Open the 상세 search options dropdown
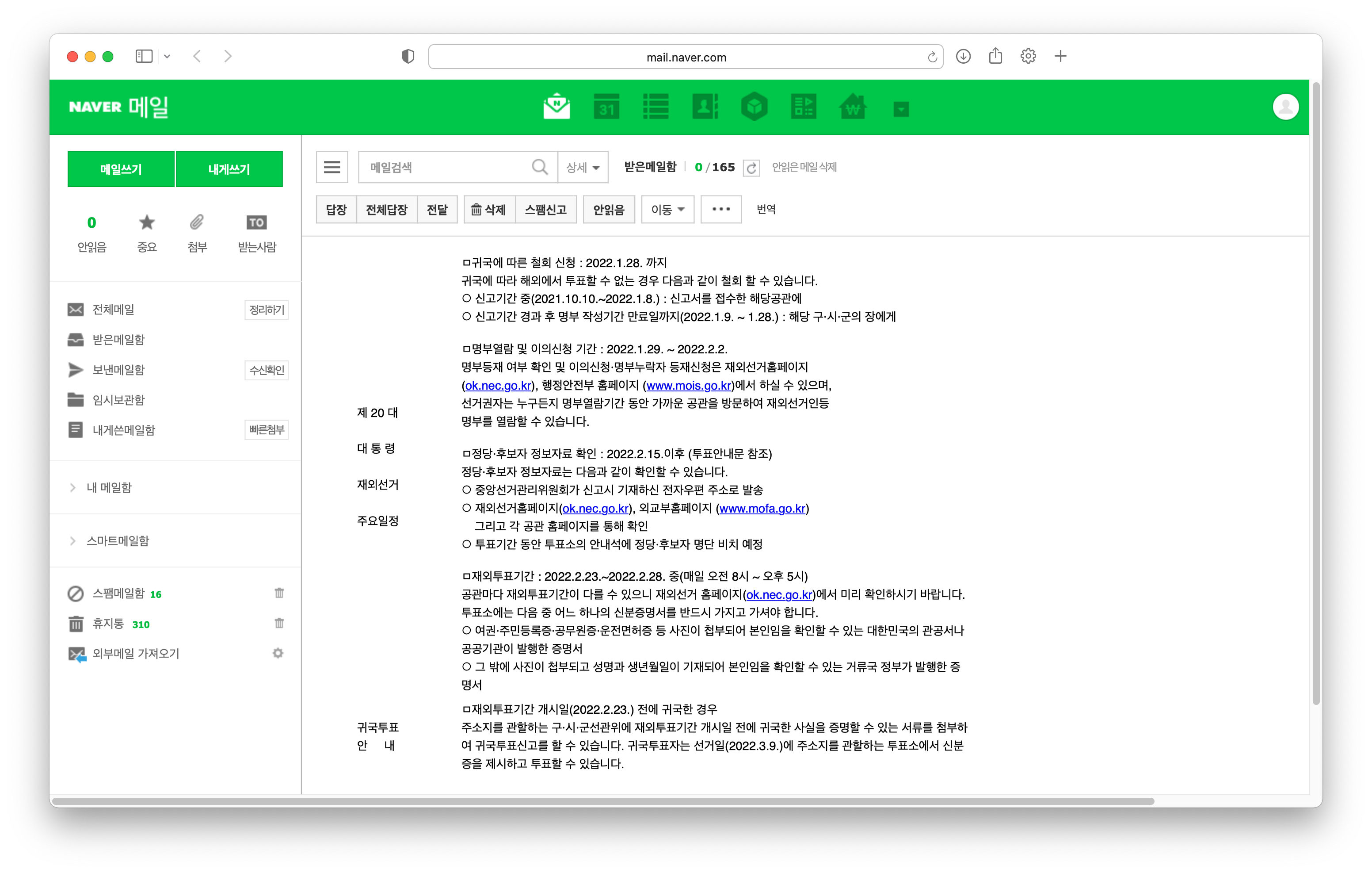 point(582,167)
